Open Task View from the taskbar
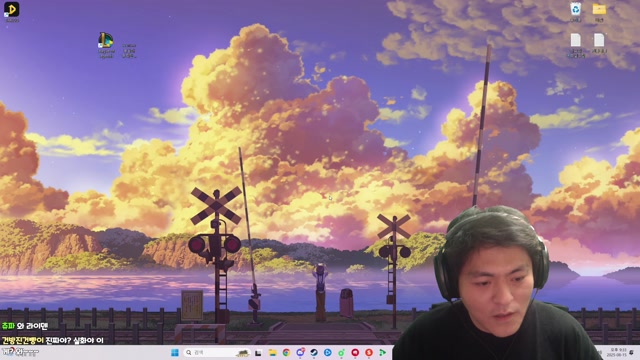Screen dimensions: 640x360 tap(258, 353)
